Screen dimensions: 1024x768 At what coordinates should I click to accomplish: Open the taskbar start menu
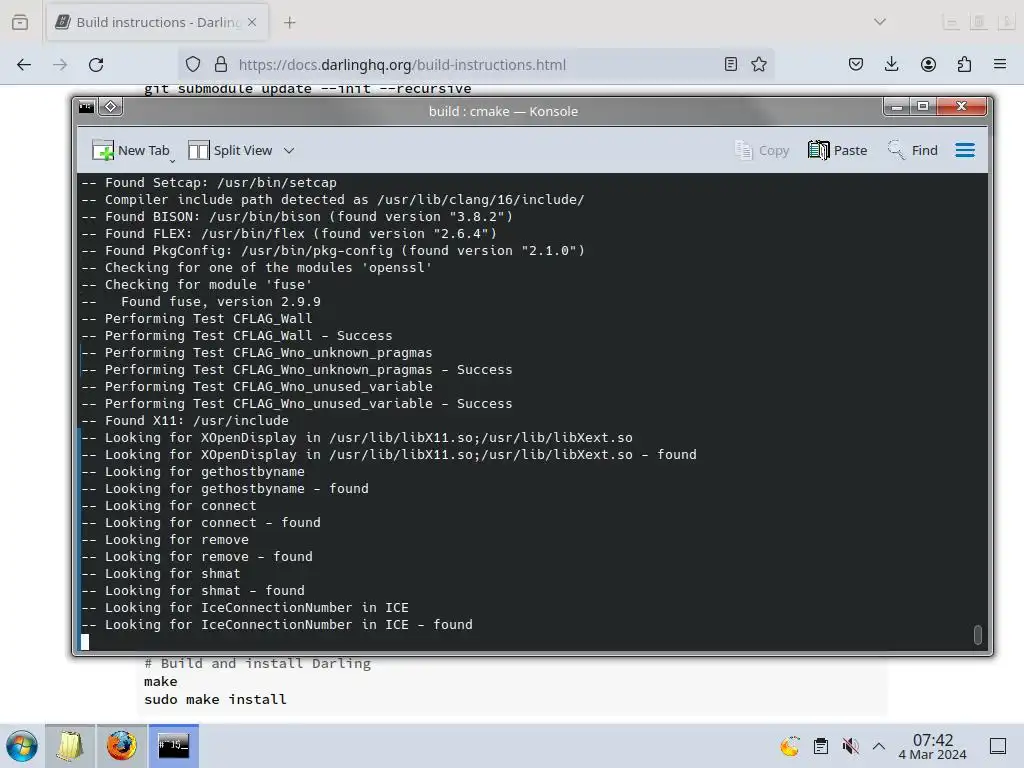pyautogui.click(x=22, y=746)
